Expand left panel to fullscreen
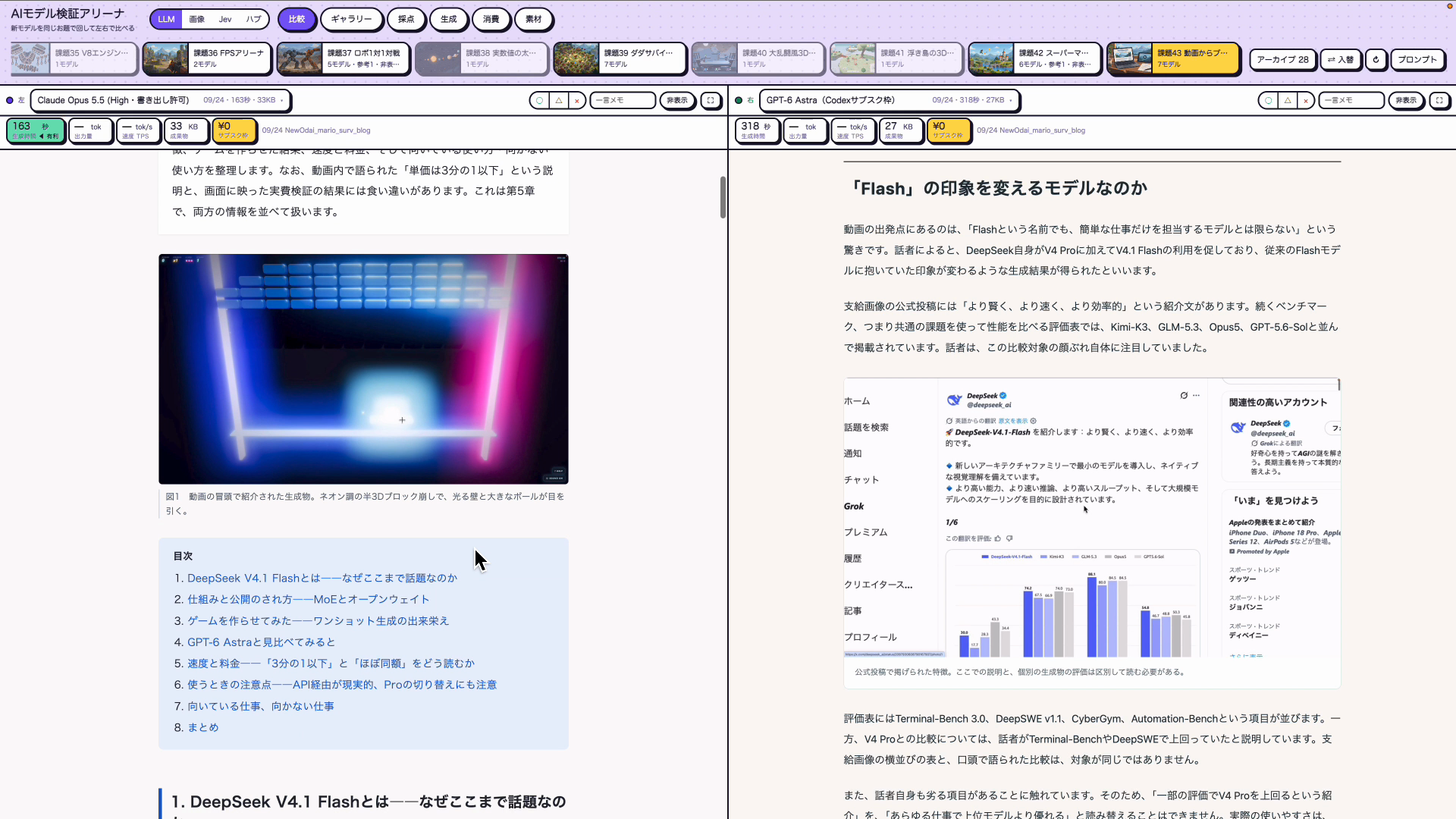The image size is (1456, 819). (711, 100)
